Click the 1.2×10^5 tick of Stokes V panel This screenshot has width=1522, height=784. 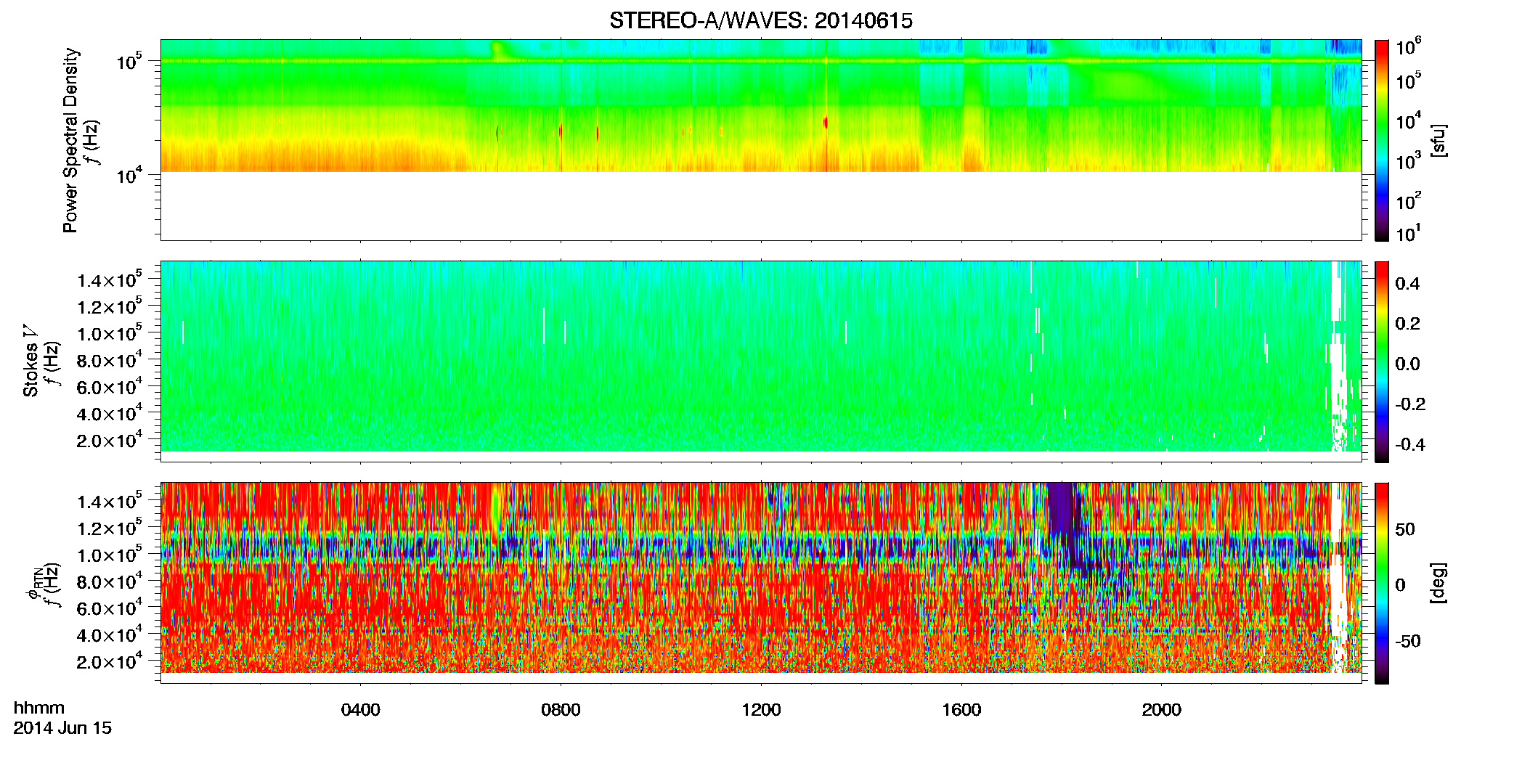pyautogui.click(x=110, y=307)
